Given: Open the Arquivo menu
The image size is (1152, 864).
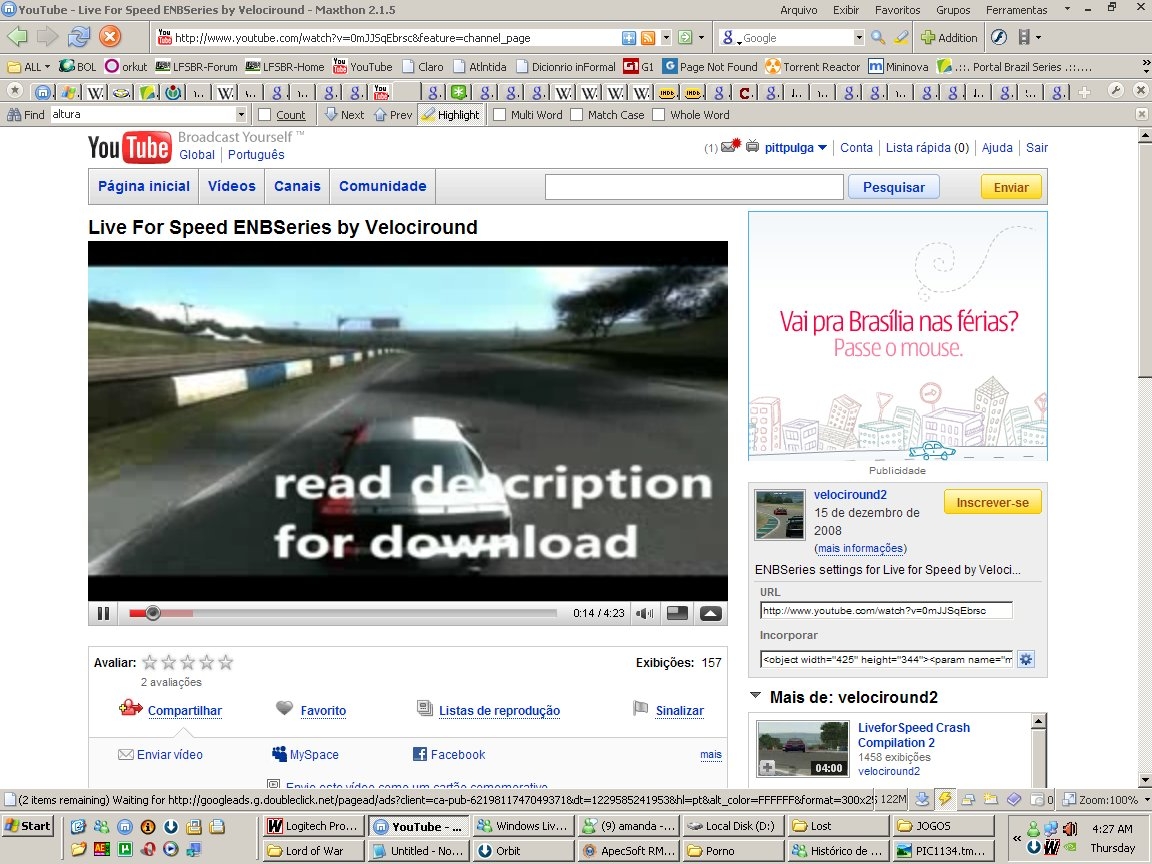Looking at the screenshot, I should [799, 10].
